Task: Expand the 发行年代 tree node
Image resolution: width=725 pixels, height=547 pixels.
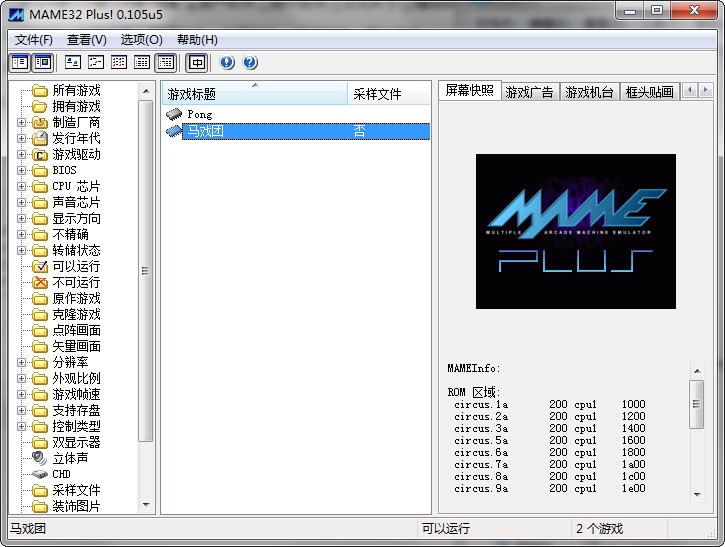Action: 21,138
